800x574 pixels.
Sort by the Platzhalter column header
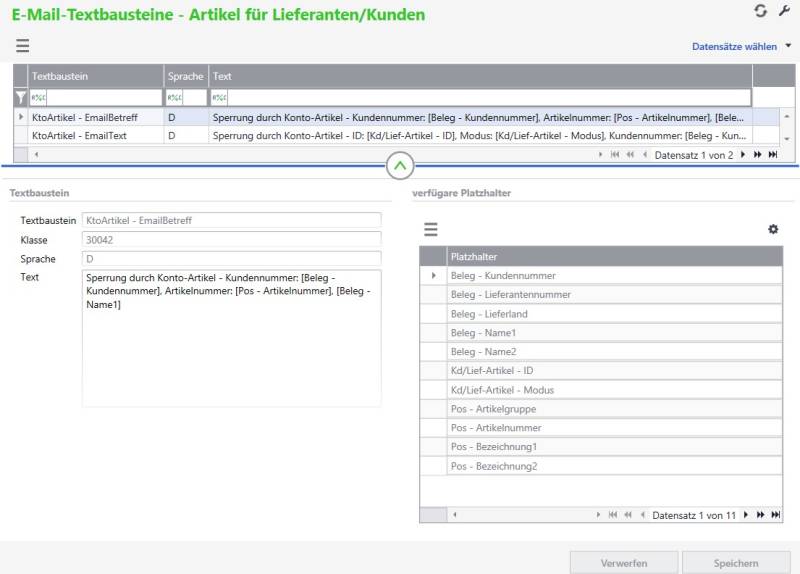click(x=600, y=257)
